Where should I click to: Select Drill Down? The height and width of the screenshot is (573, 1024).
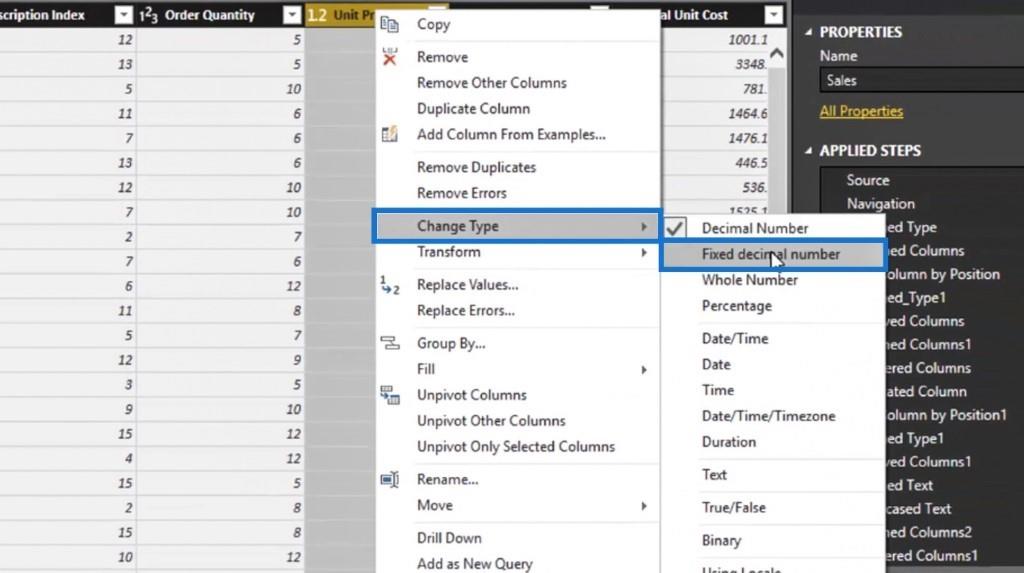(x=449, y=538)
